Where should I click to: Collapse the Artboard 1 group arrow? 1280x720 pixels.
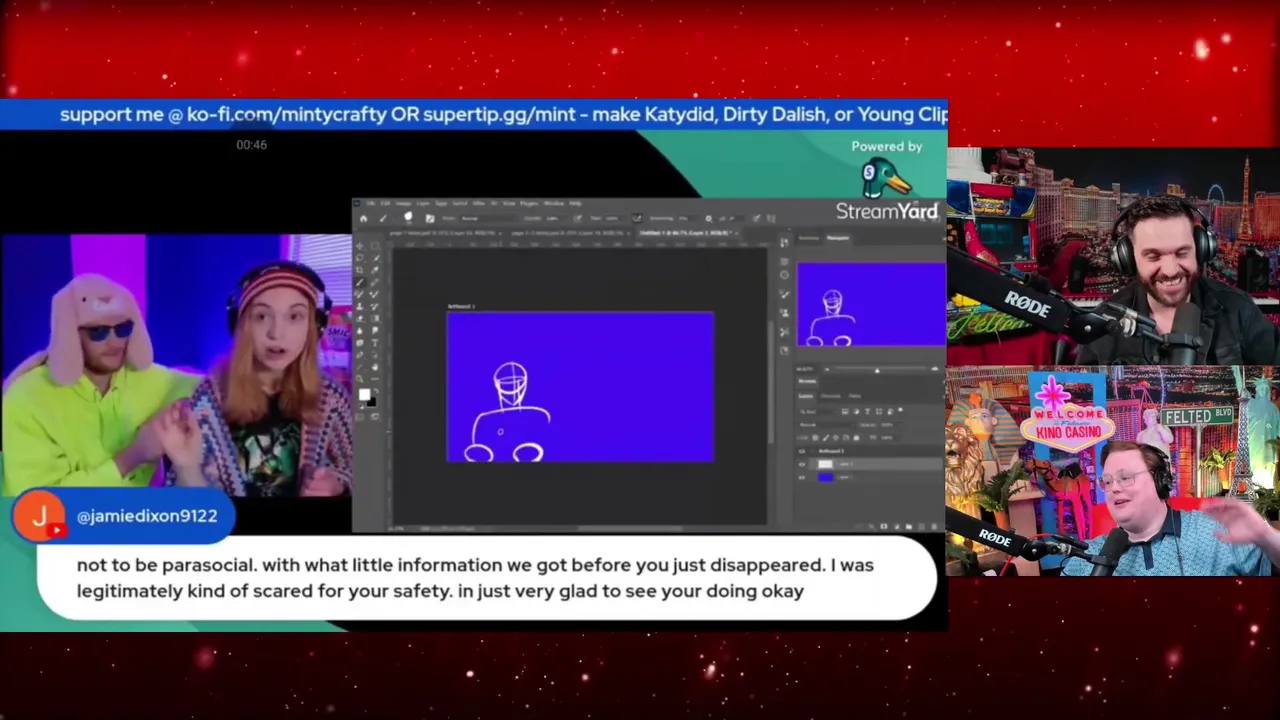tap(813, 451)
